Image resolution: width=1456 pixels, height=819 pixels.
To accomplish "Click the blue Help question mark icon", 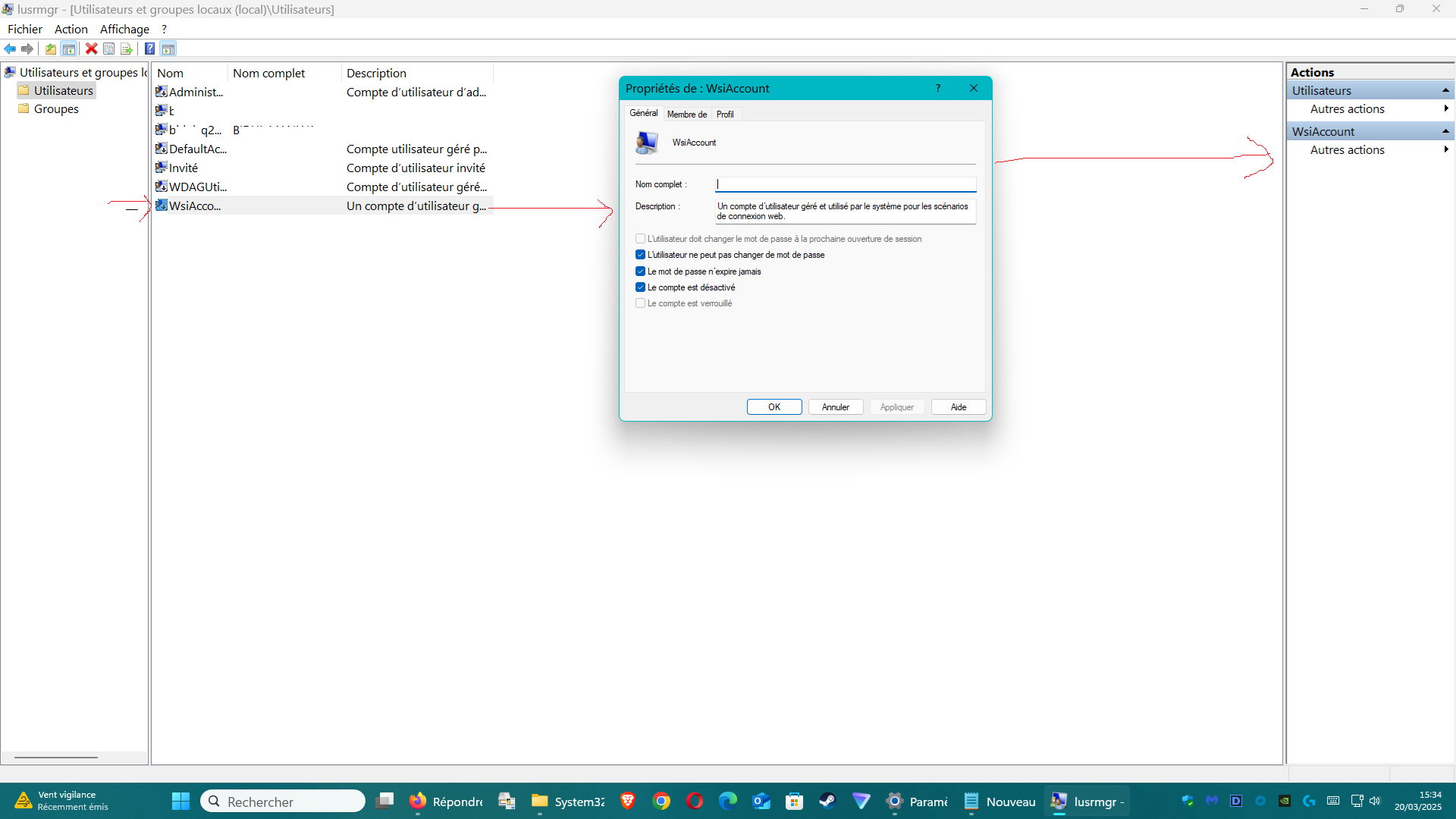I will (150, 49).
